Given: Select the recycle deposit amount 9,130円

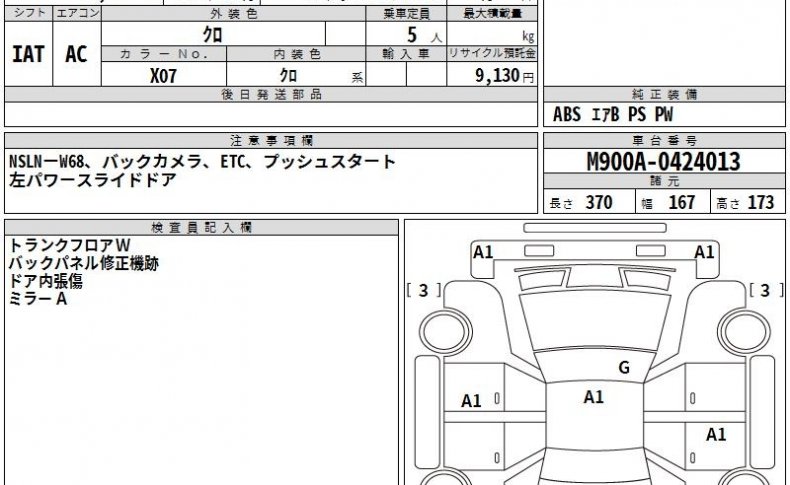Looking at the screenshot, I should [504, 76].
